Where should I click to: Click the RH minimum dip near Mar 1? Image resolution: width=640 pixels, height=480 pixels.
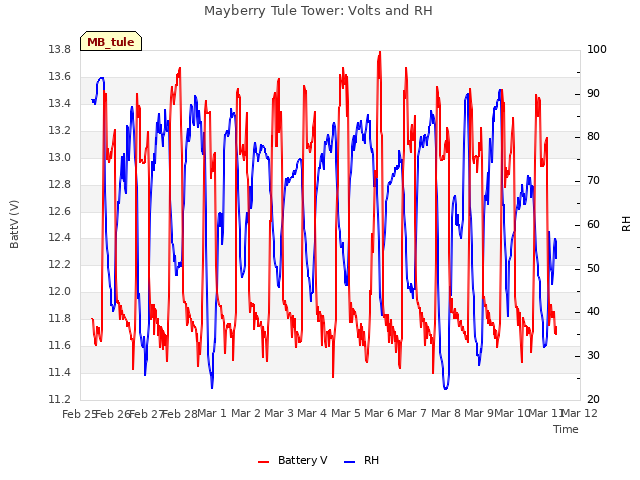(212, 387)
